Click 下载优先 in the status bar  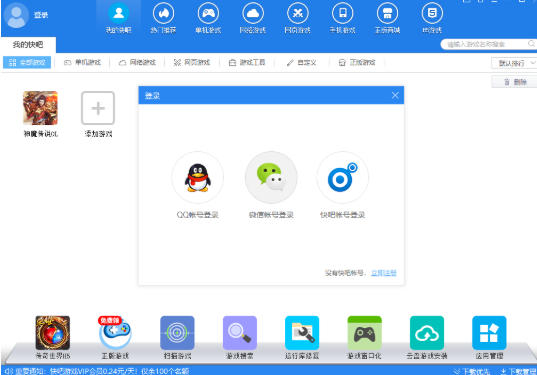coord(472,371)
